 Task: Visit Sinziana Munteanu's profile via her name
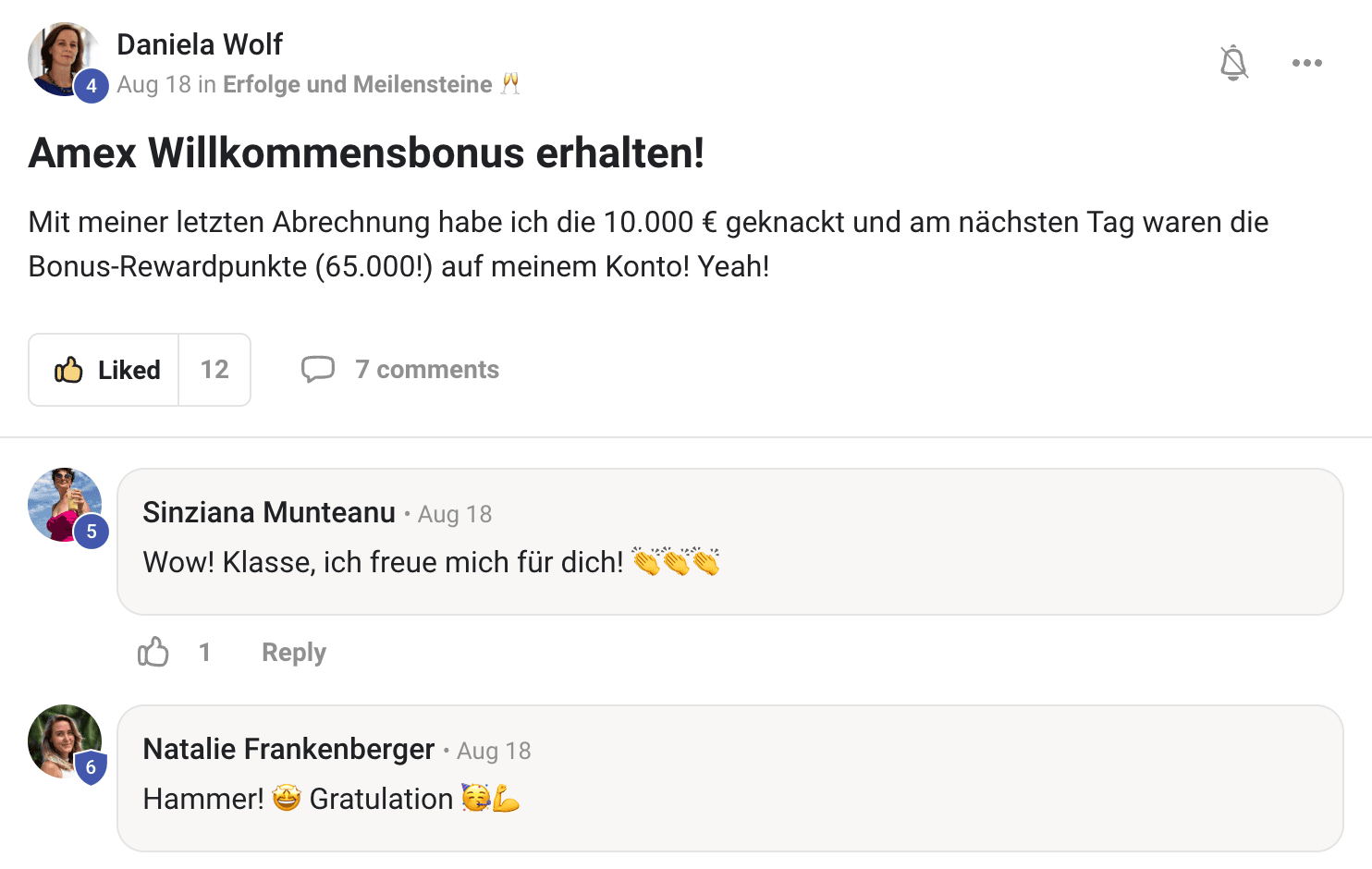269,512
